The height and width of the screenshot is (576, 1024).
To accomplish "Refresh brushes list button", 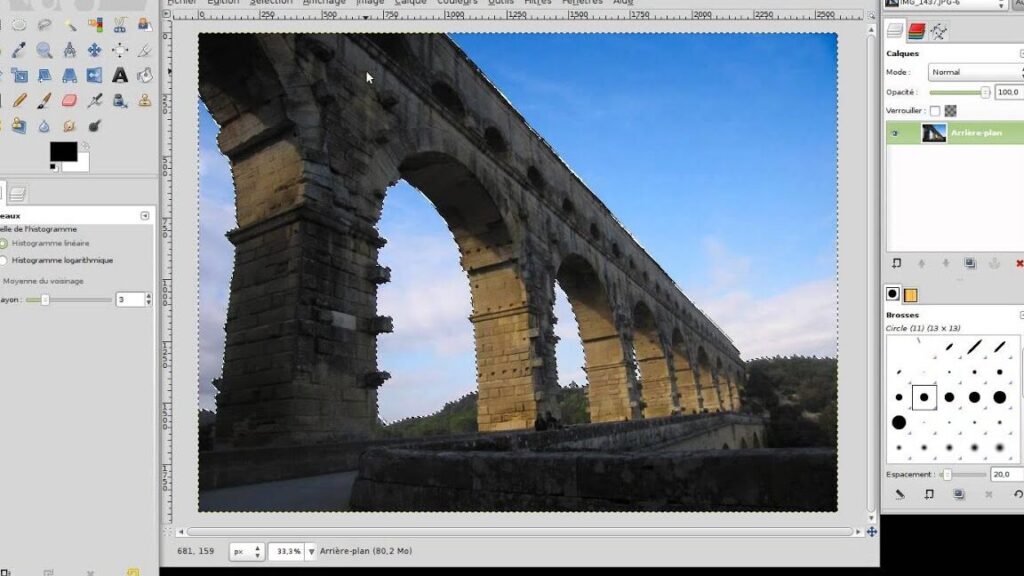I will tap(1018, 494).
